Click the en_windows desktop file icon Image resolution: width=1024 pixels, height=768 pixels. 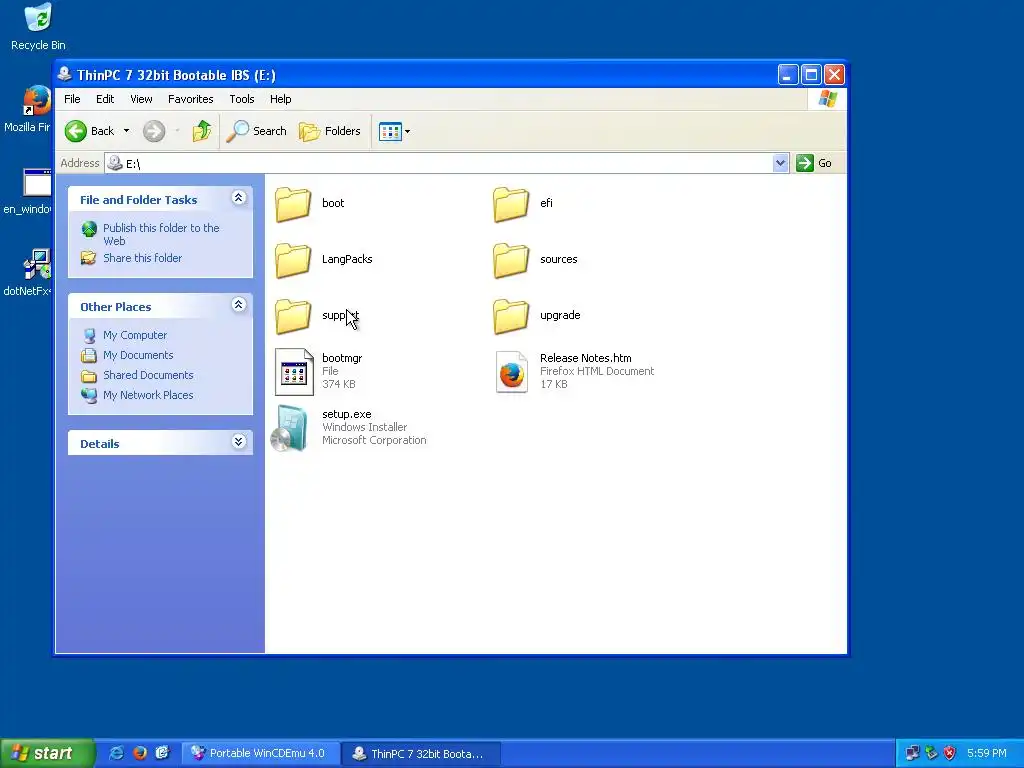pos(37,182)
